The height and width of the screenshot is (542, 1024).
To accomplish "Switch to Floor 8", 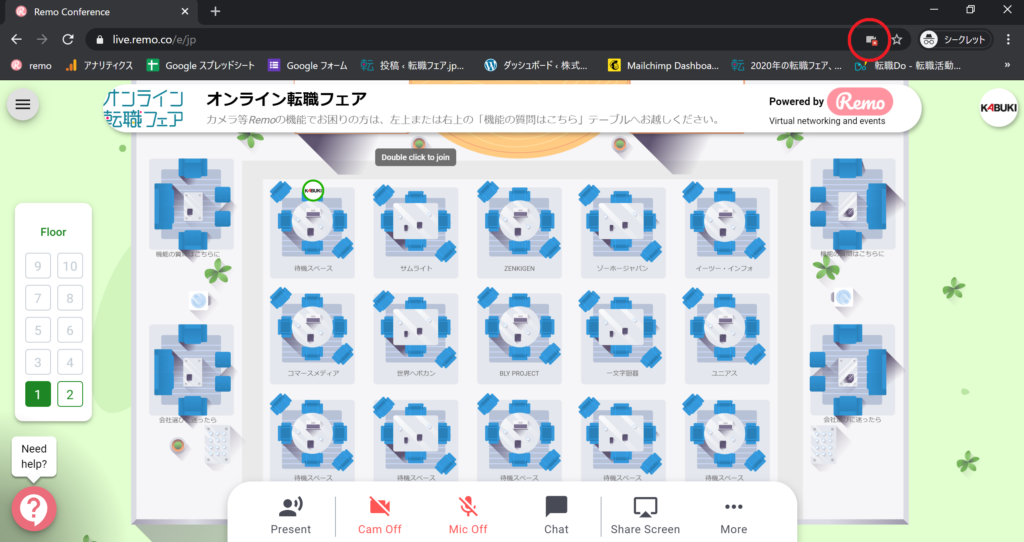I will (70, 298).
